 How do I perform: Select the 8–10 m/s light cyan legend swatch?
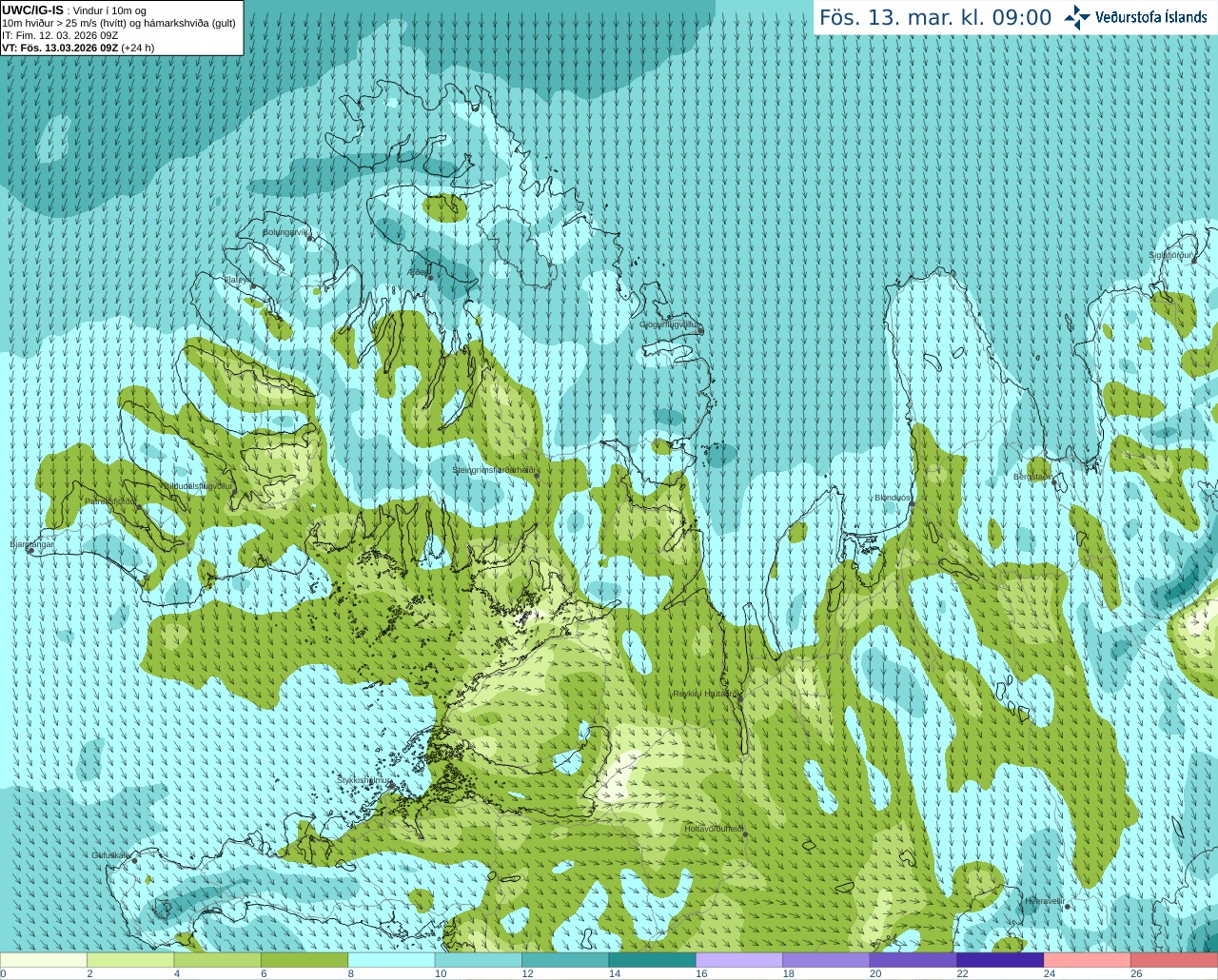[x=392, y=960]
